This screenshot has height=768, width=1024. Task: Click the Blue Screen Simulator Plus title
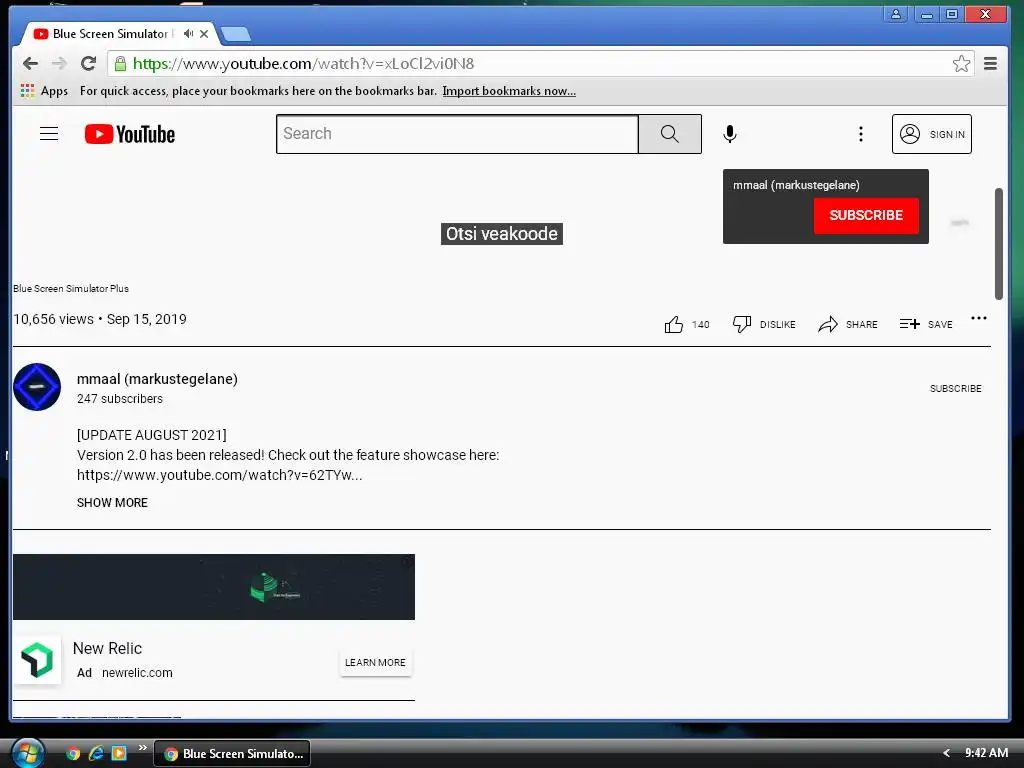pos(71,289)
